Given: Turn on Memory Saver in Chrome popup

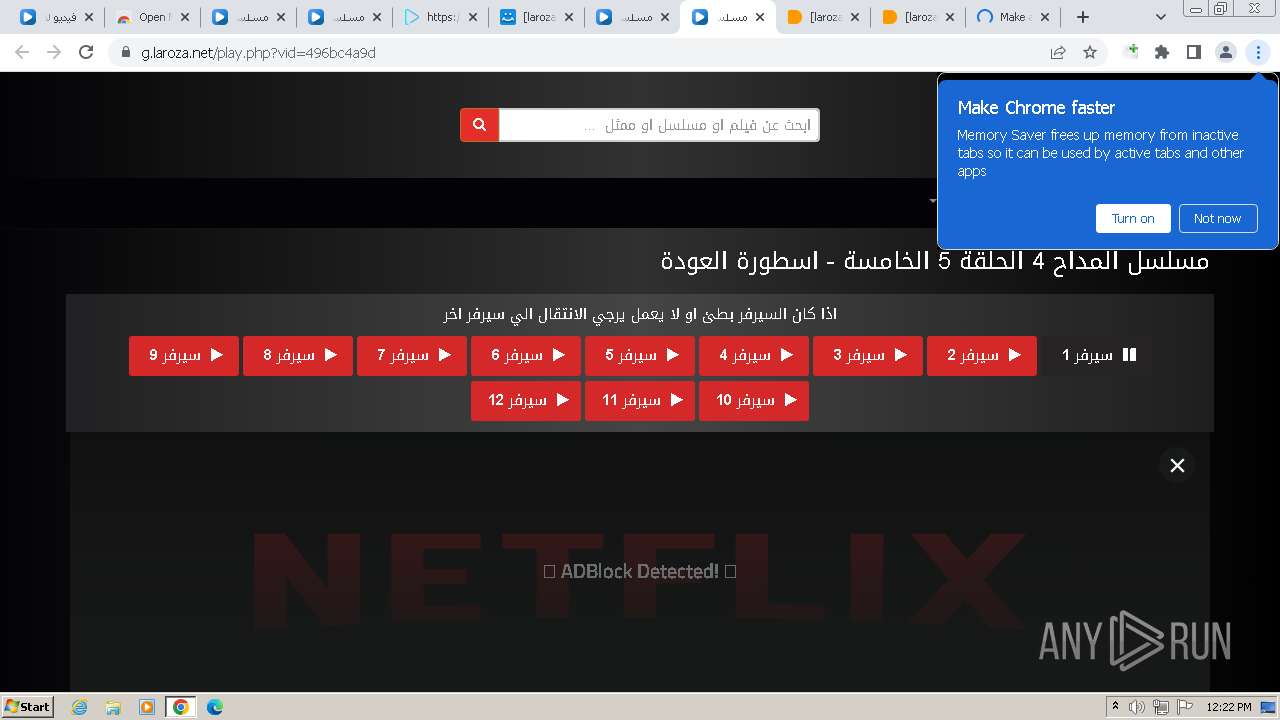Looking at the screenshot, I should (1133, 218).
